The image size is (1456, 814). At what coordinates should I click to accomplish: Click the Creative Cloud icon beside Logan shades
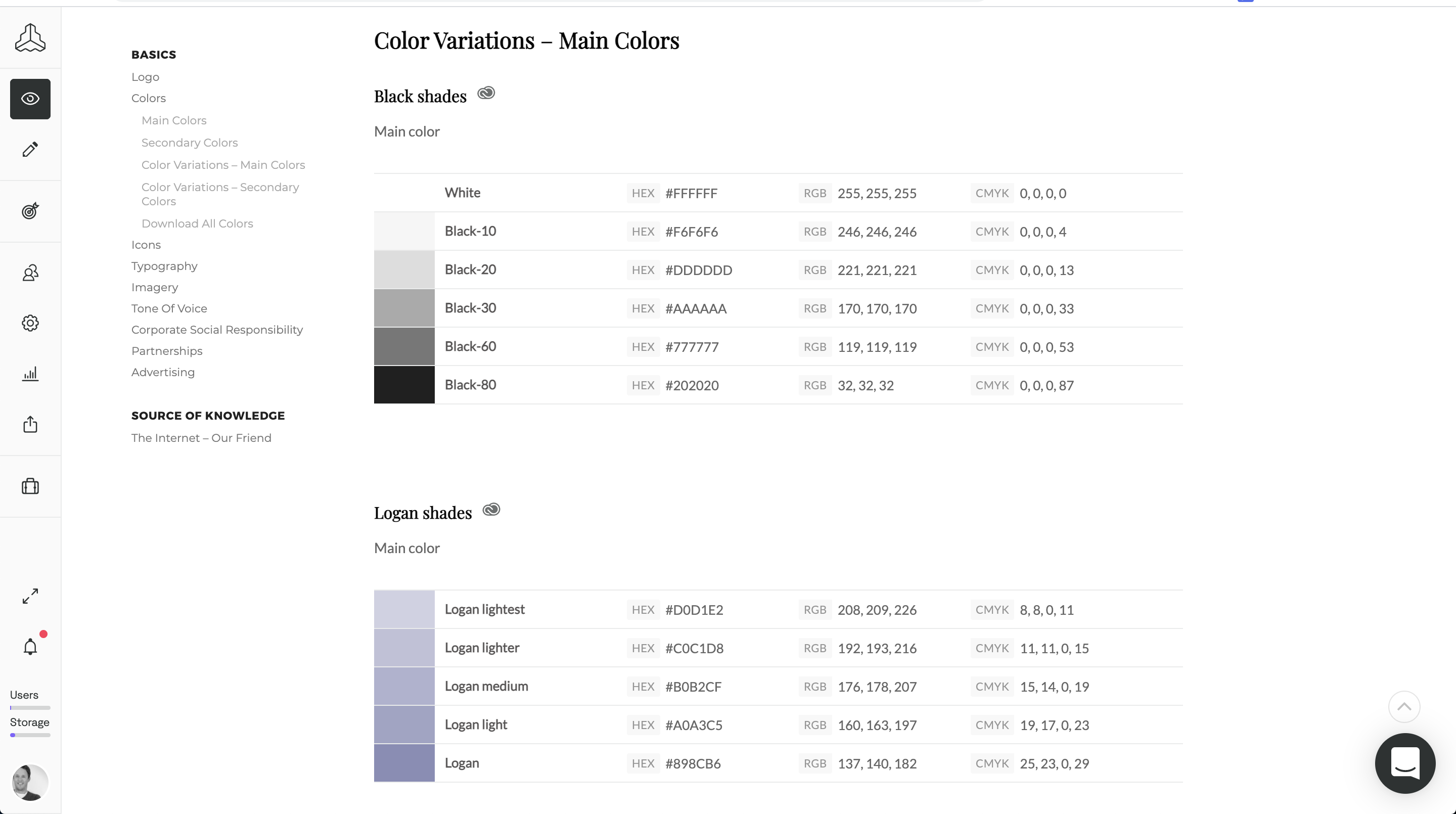pos(491,510)
